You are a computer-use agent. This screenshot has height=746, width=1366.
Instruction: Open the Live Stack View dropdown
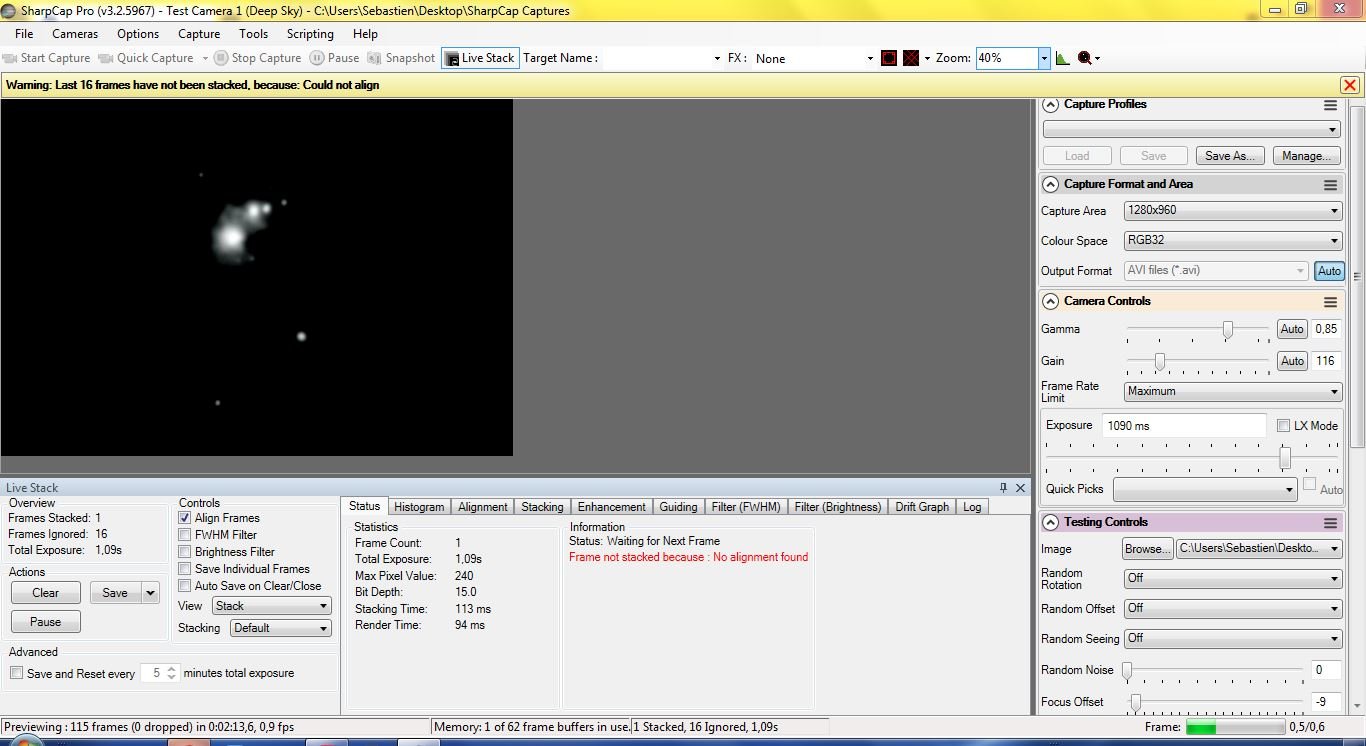(271, 606)
